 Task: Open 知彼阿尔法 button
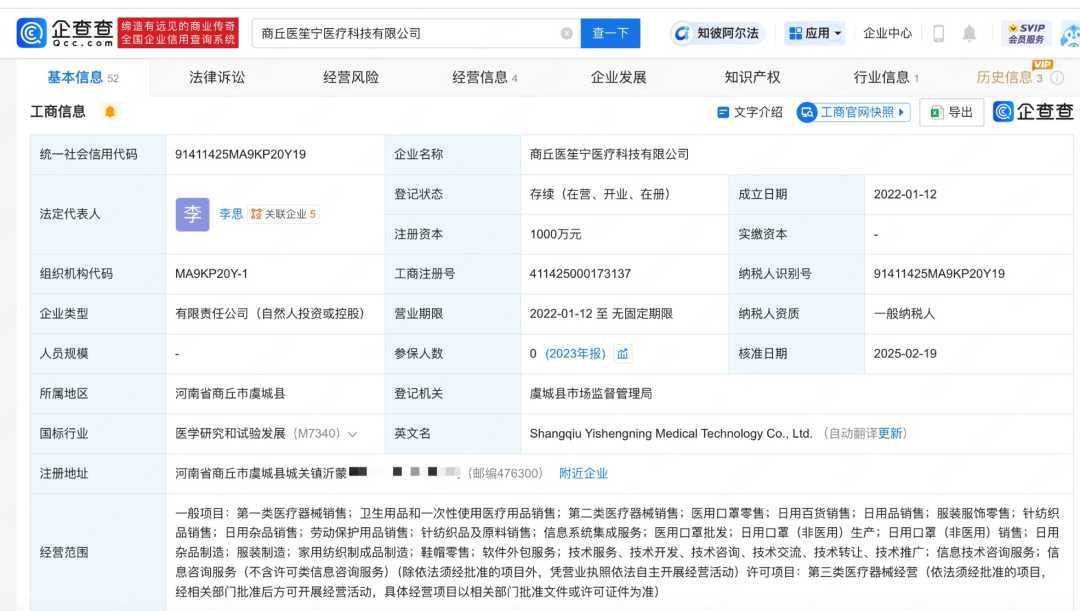[718, 33]
